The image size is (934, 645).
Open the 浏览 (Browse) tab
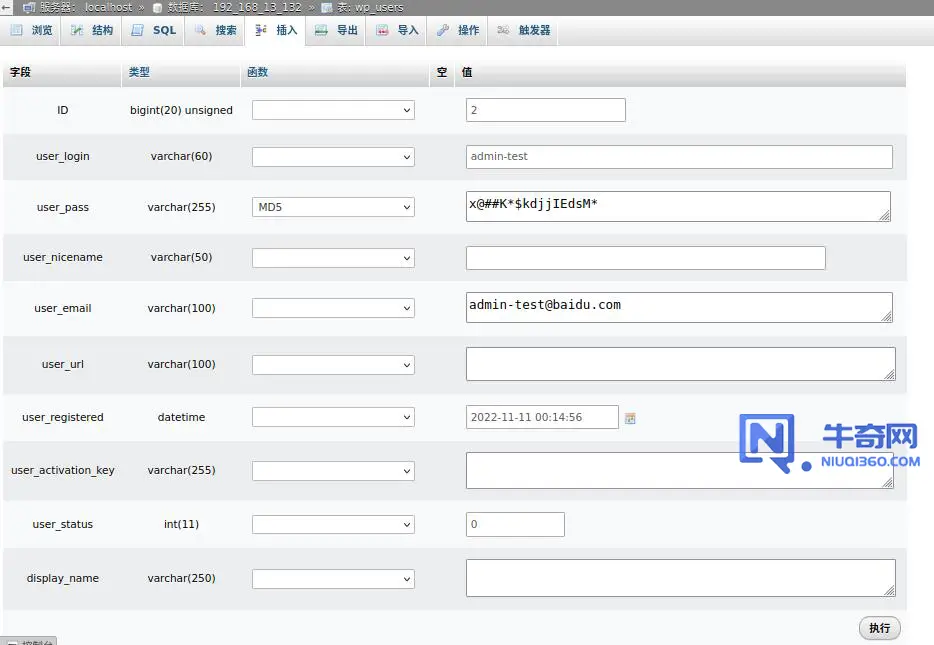[32, 30]
